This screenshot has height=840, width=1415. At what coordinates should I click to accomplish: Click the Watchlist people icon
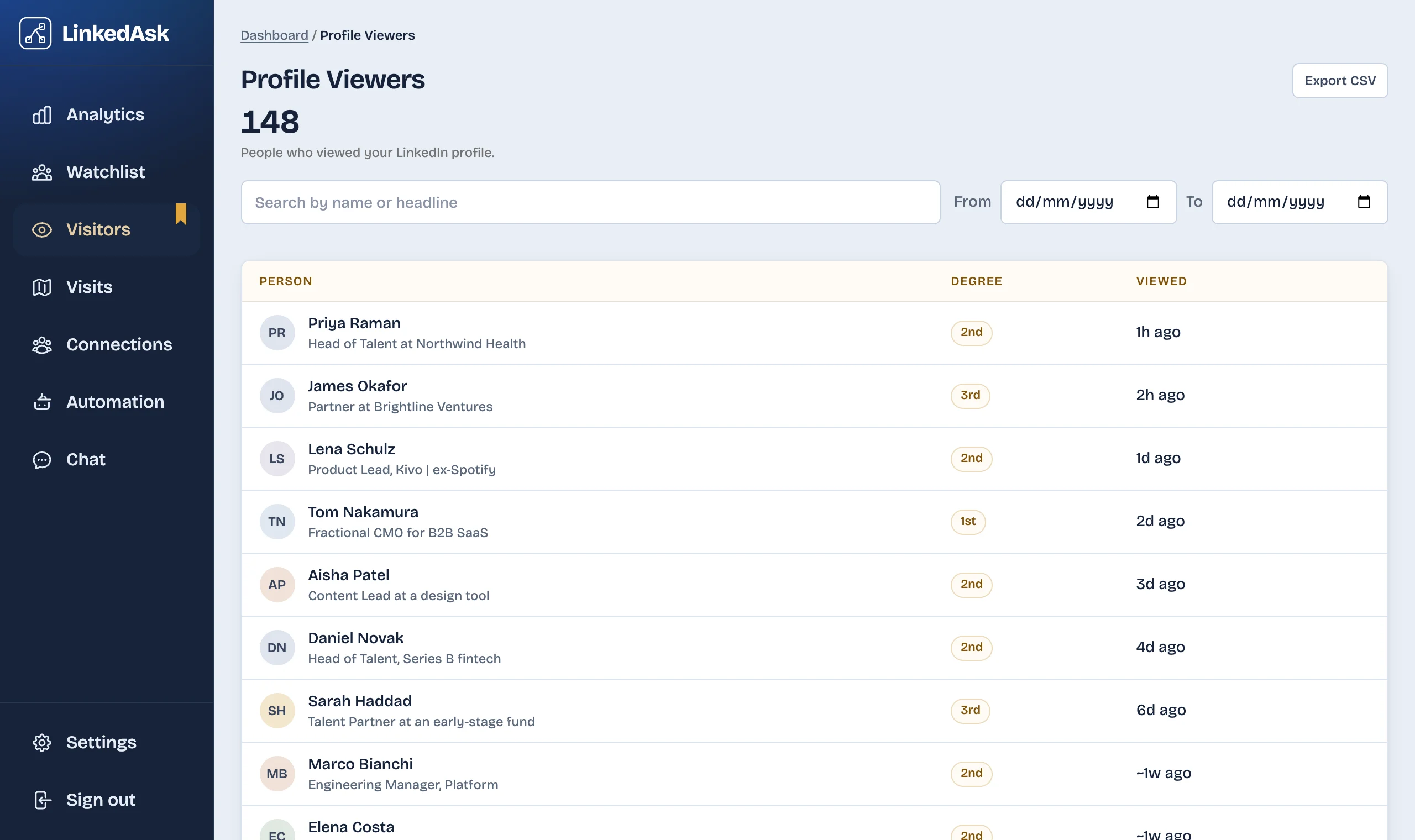[x=42, y=172]
